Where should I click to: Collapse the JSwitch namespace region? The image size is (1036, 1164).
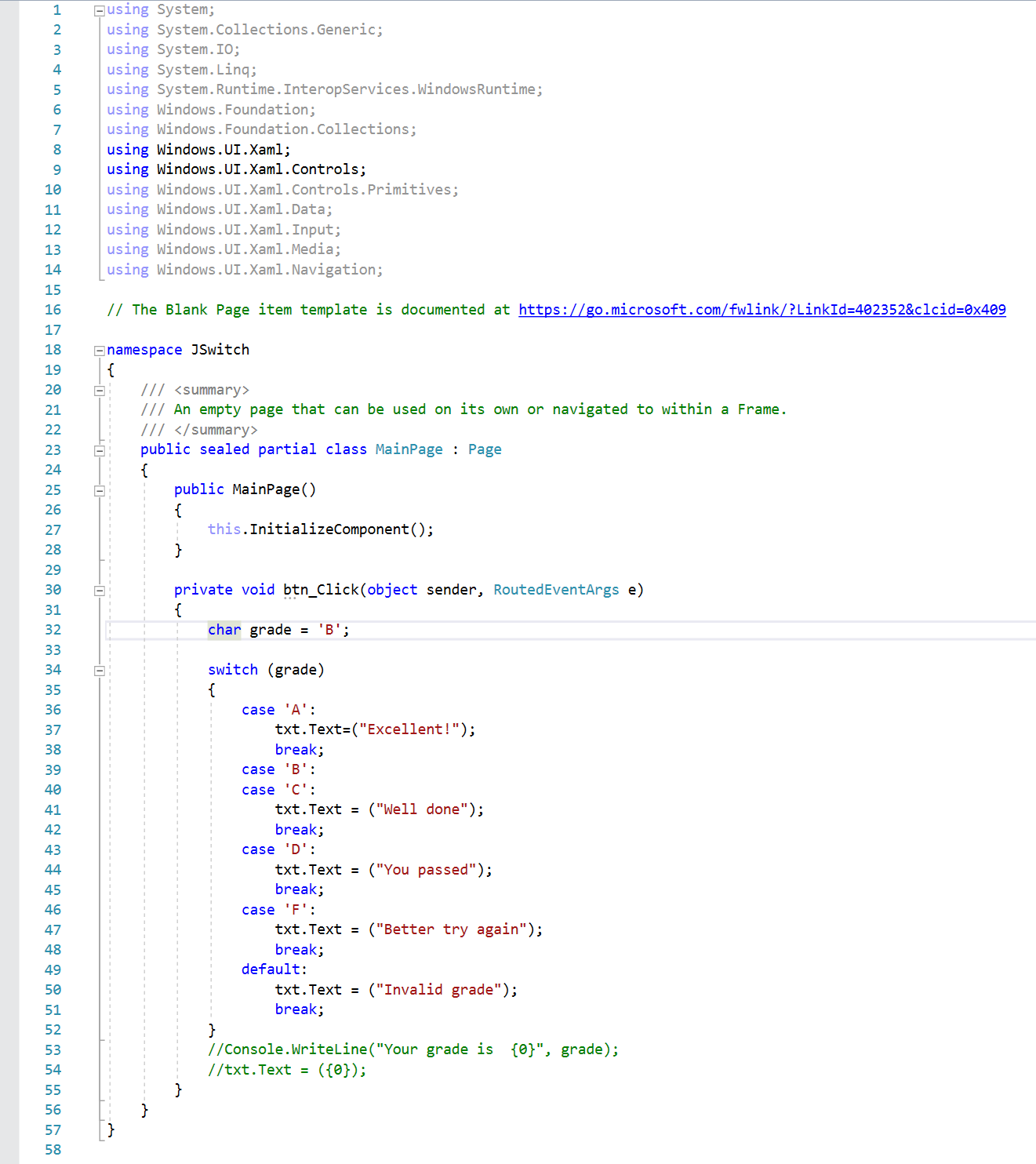pos(98,349)
